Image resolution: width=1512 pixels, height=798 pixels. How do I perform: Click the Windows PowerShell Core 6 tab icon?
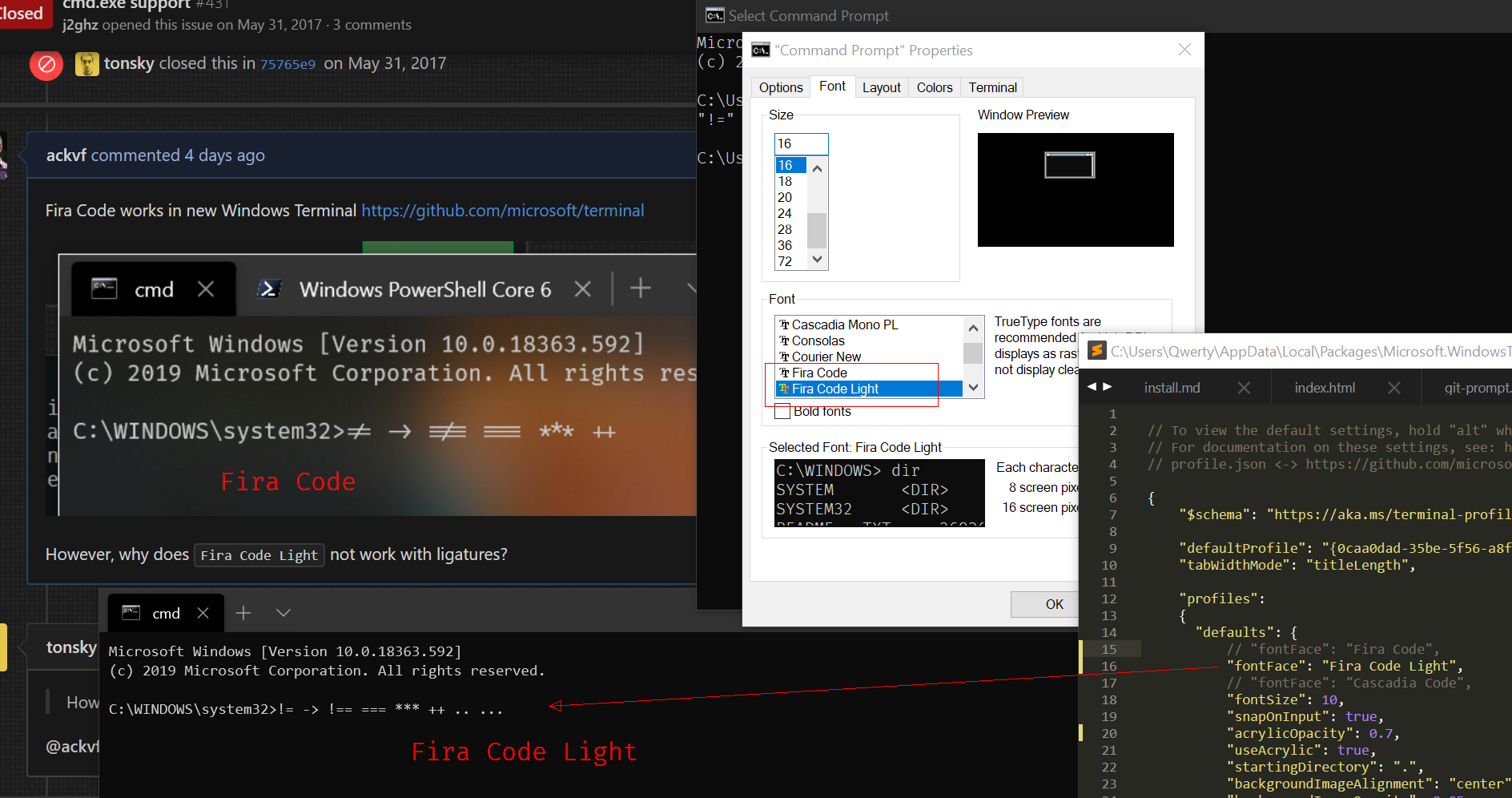(x=268, y=289)
